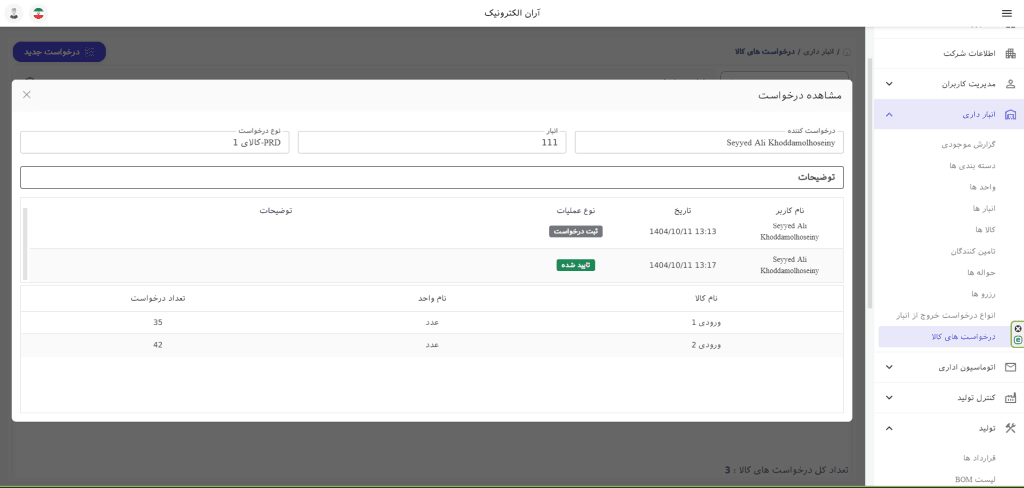This screenshot has width=1024, height=488.
Task: Expand the کنترل تولید chevron
Action: (x=889, y=398)
